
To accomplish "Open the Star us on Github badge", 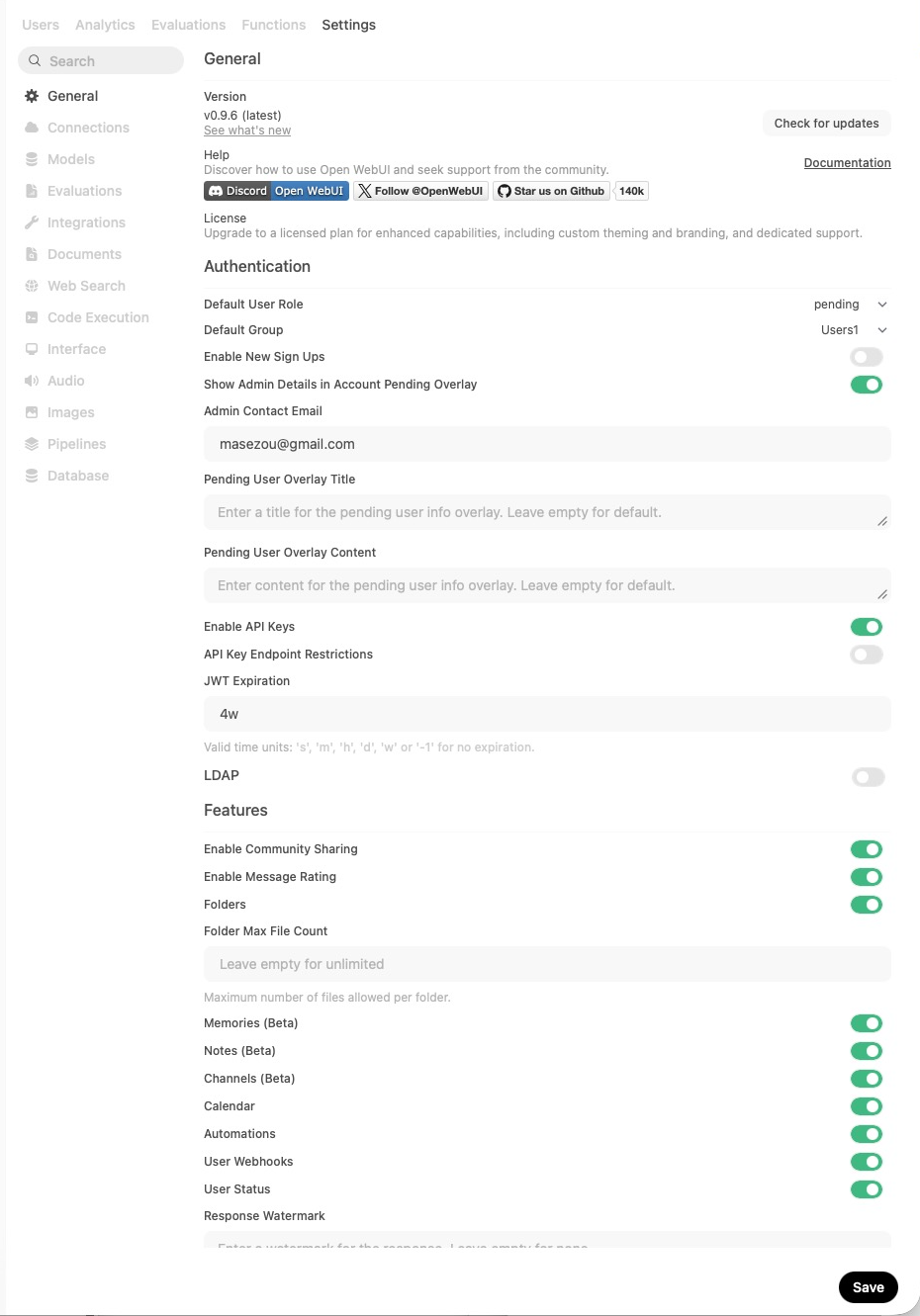I will click(552, 191).
